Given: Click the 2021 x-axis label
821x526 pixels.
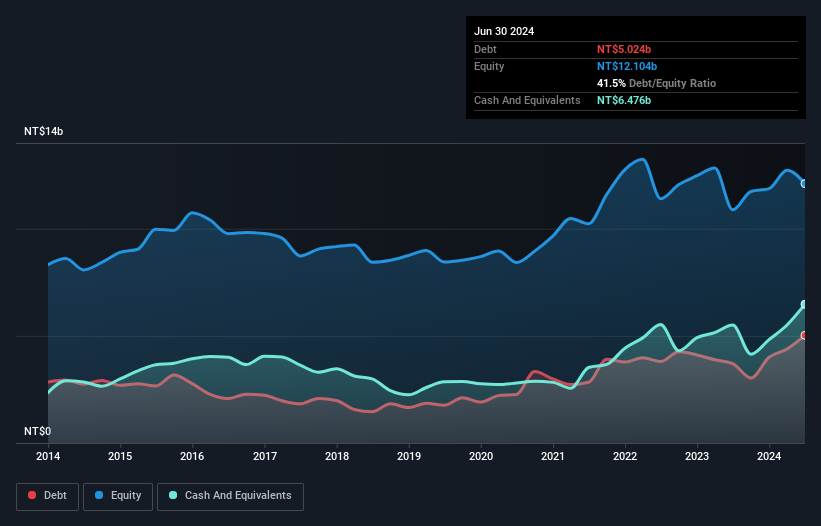Looking at the screenshot, I should (x=553, y=456).
